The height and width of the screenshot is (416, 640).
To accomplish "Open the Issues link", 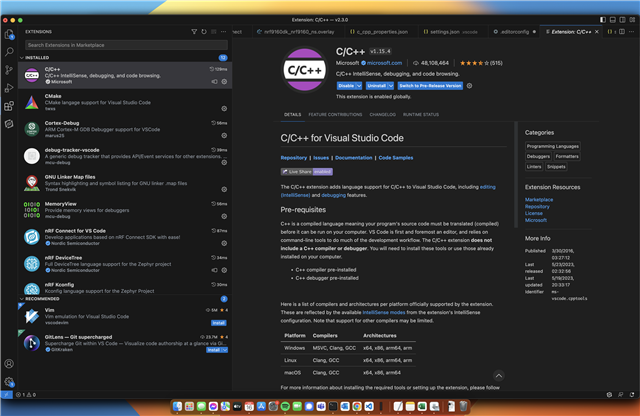I will 321,158.
